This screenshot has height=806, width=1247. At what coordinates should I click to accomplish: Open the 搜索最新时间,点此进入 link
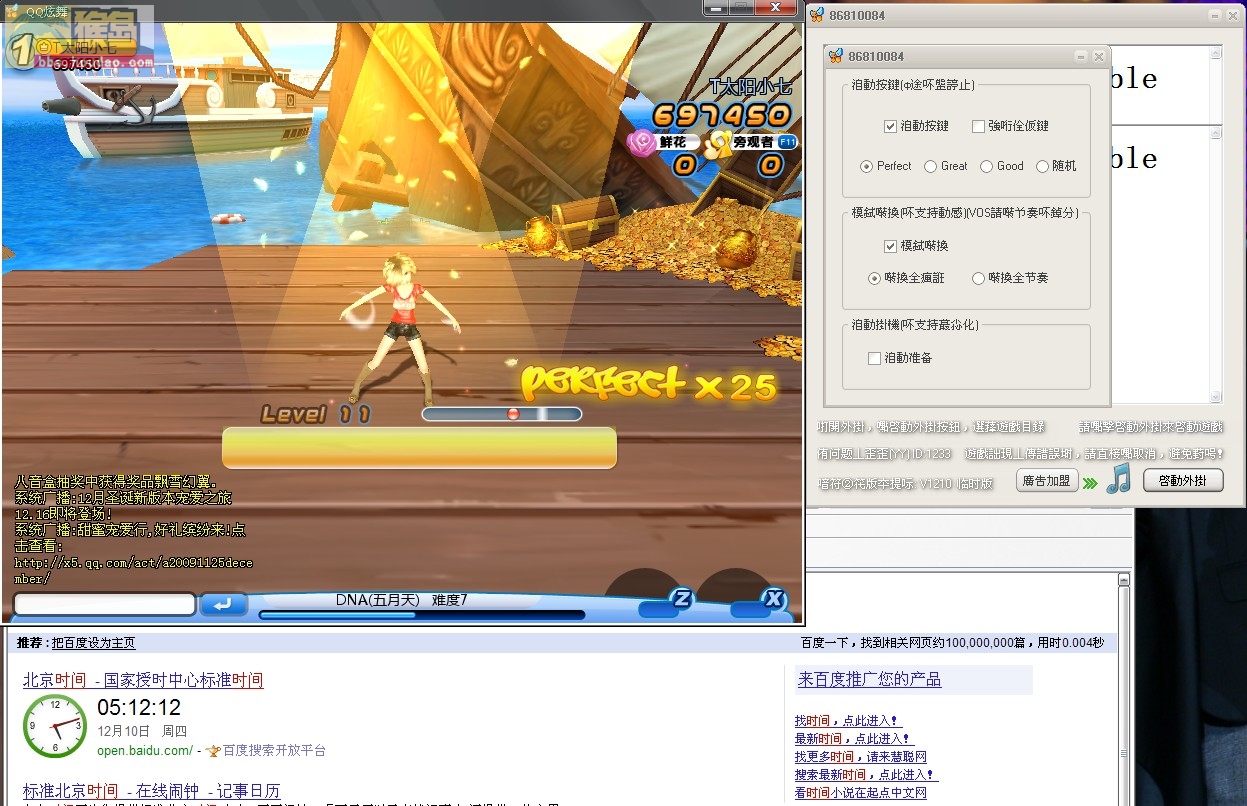coord(866,775)
